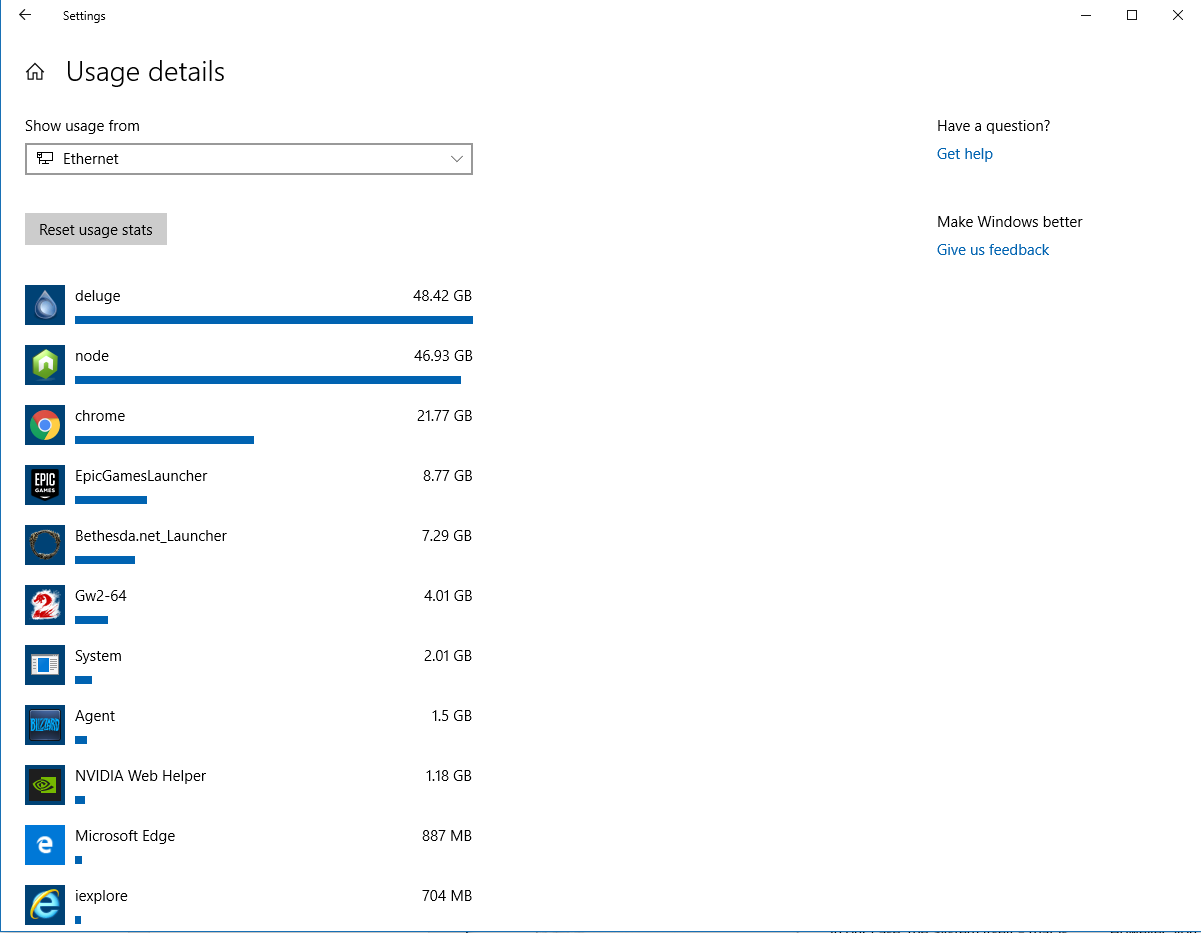Select the Gw2-64 game icon
This screenshot has height=933, width=1201.
click(x=45, y=605)
